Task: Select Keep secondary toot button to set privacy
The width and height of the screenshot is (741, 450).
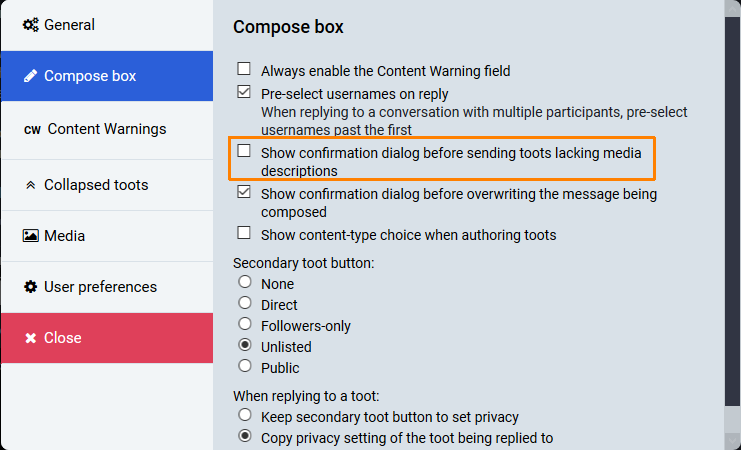Action: coord(243,415)
